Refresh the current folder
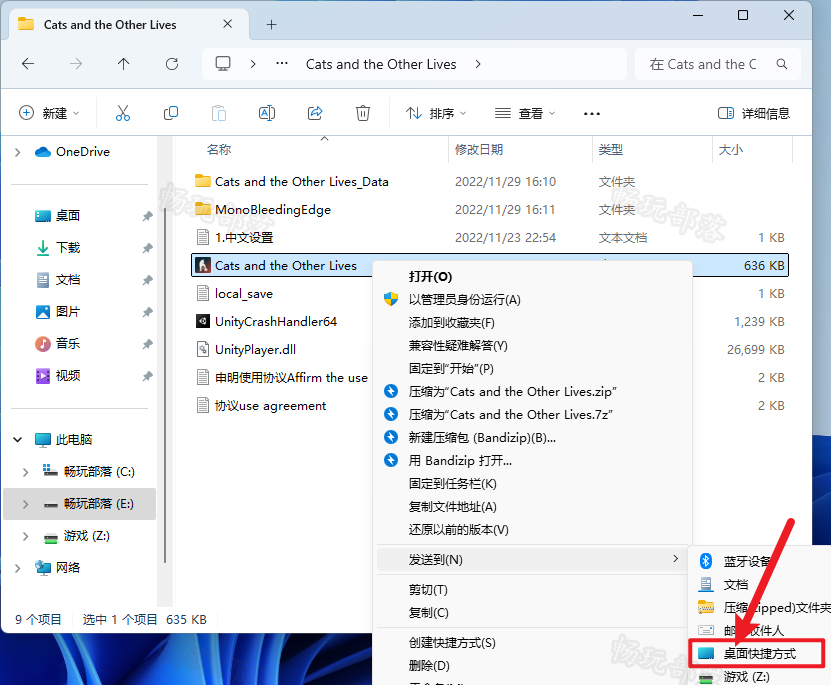 pyautogui.click(x=172, y=64)
